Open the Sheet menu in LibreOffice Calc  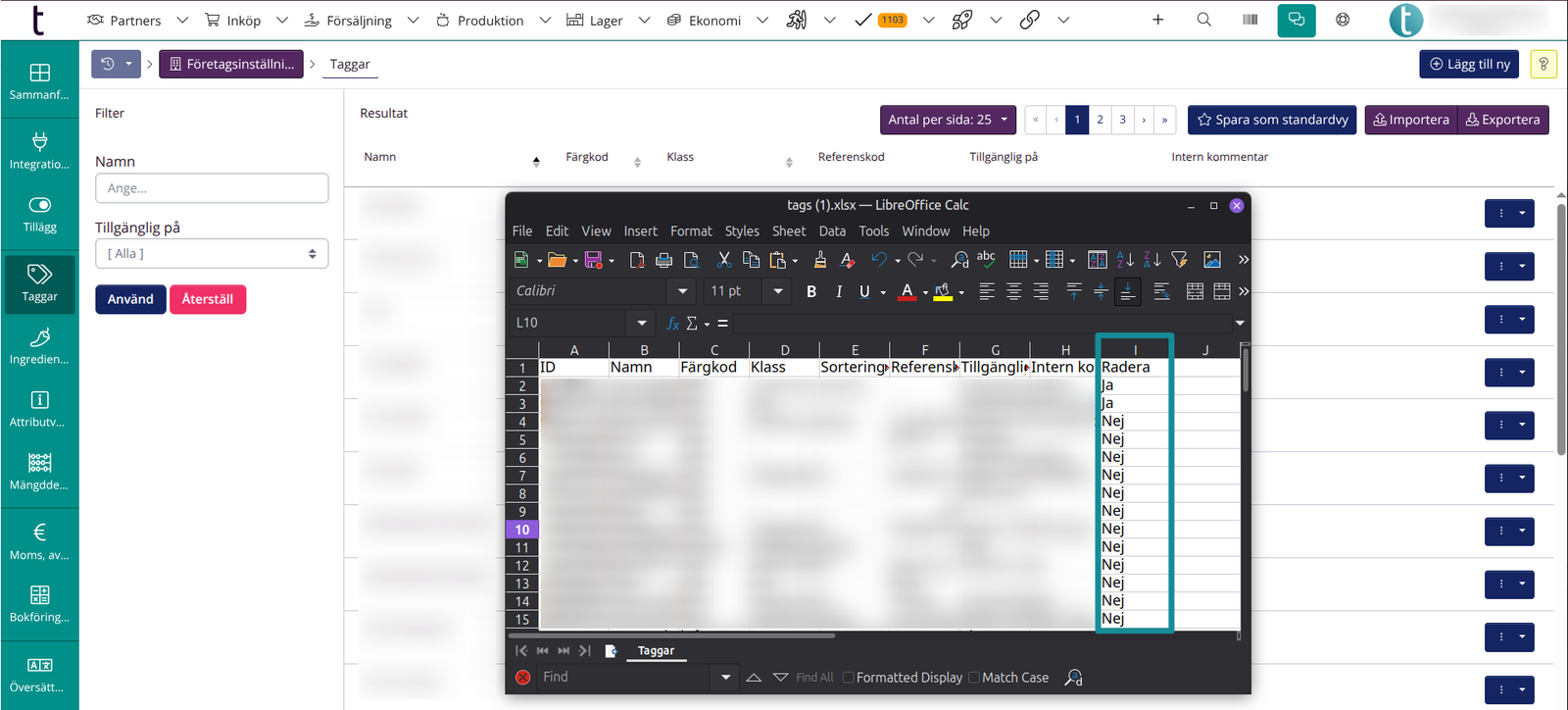coord(789,231)
